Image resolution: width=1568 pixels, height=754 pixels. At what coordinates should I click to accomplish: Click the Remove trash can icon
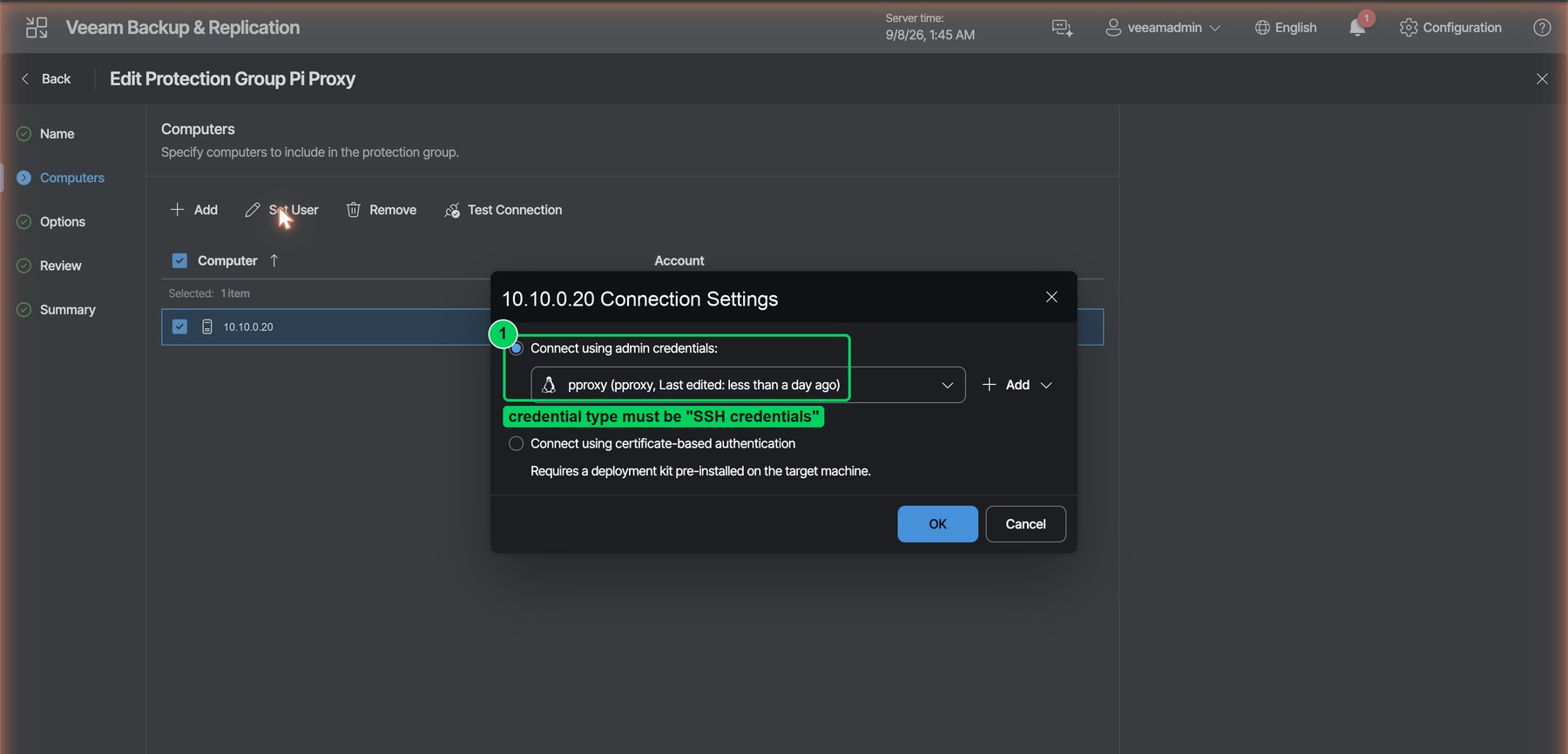[353, 210]
